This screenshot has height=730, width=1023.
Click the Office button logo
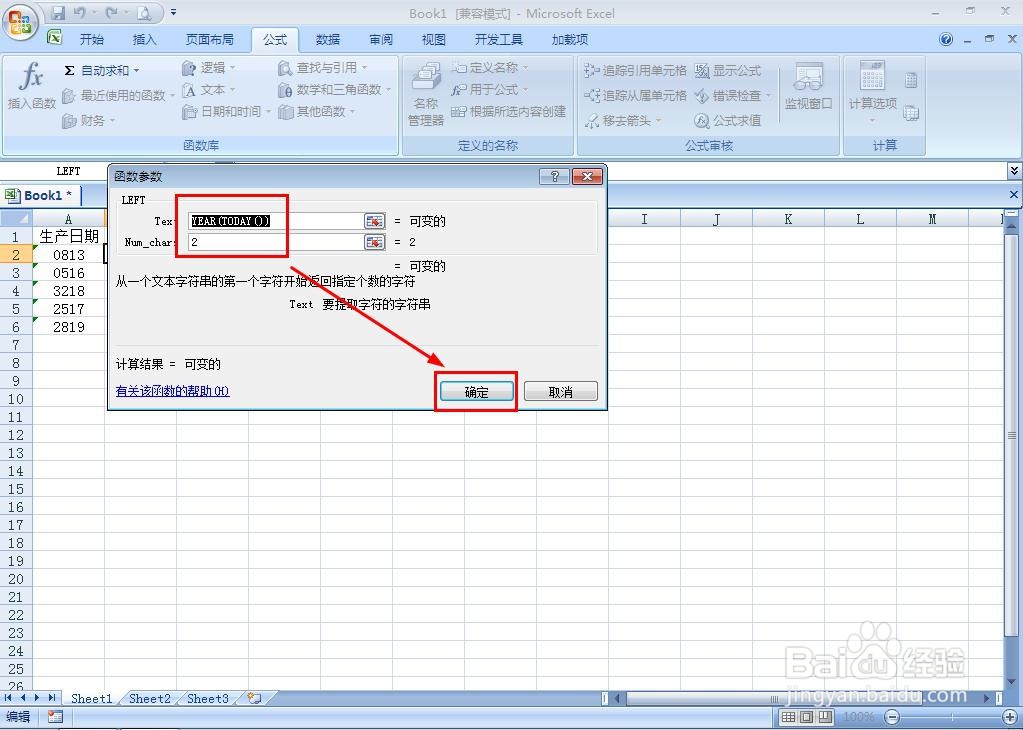20,21
